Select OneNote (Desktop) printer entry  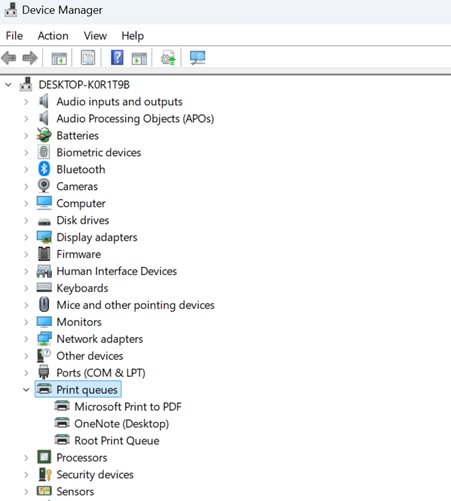click(x=122, y=424)
